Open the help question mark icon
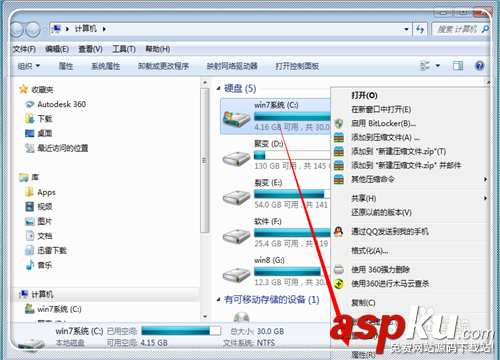Image resolution: width=500 pixels, height=360 pixels. click(x=479, y=66)
